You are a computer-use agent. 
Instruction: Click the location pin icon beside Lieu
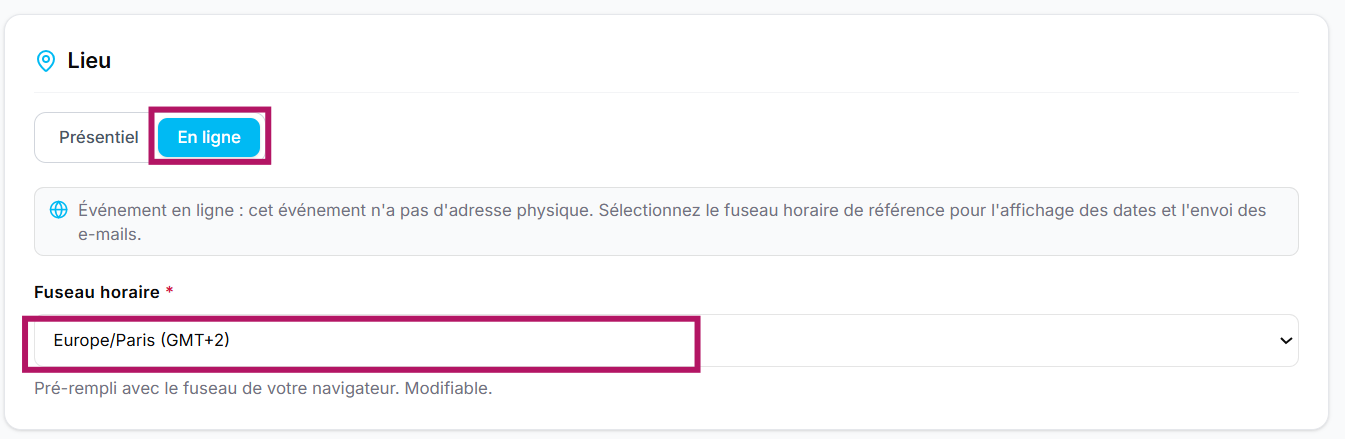coord(45,61)
